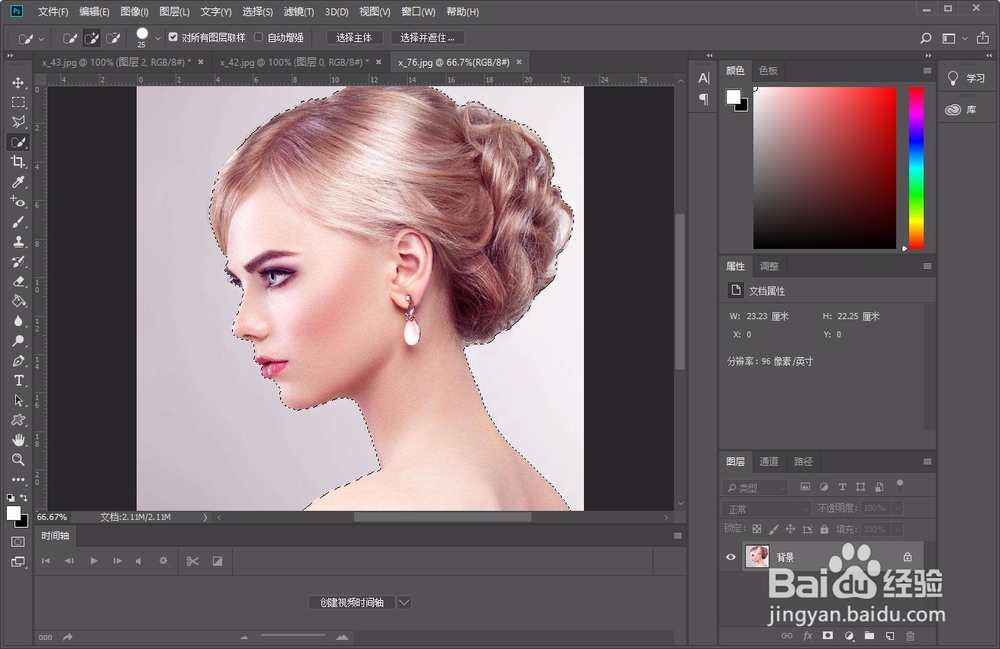Click the 选择主体 button

click(354, 38)
